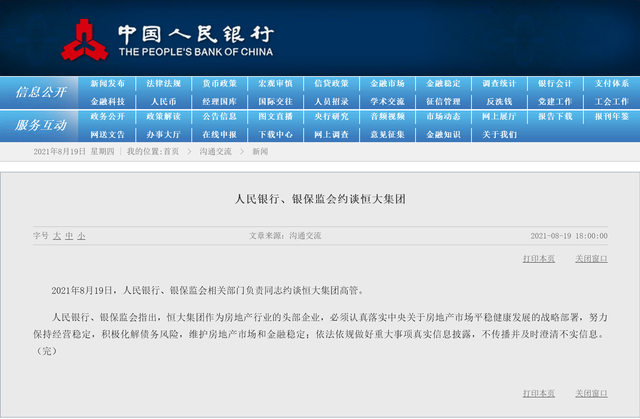Go to the 公告信息 section
The image size is (640, 419).
[219, 117]
